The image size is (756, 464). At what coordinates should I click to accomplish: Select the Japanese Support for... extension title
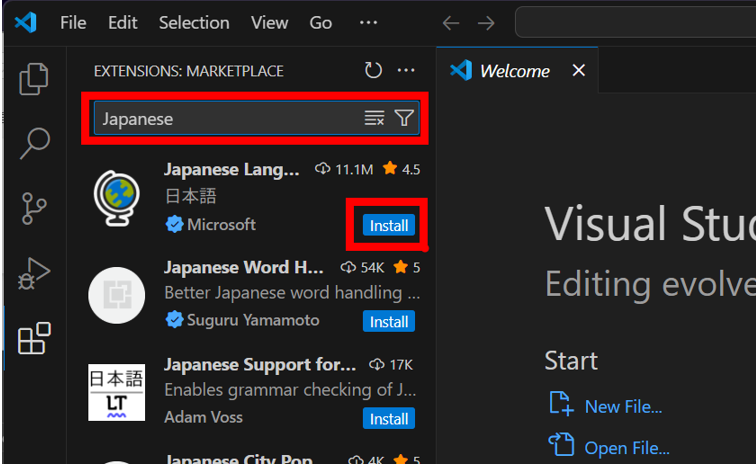pyautogui.click(x=260, y=365)
